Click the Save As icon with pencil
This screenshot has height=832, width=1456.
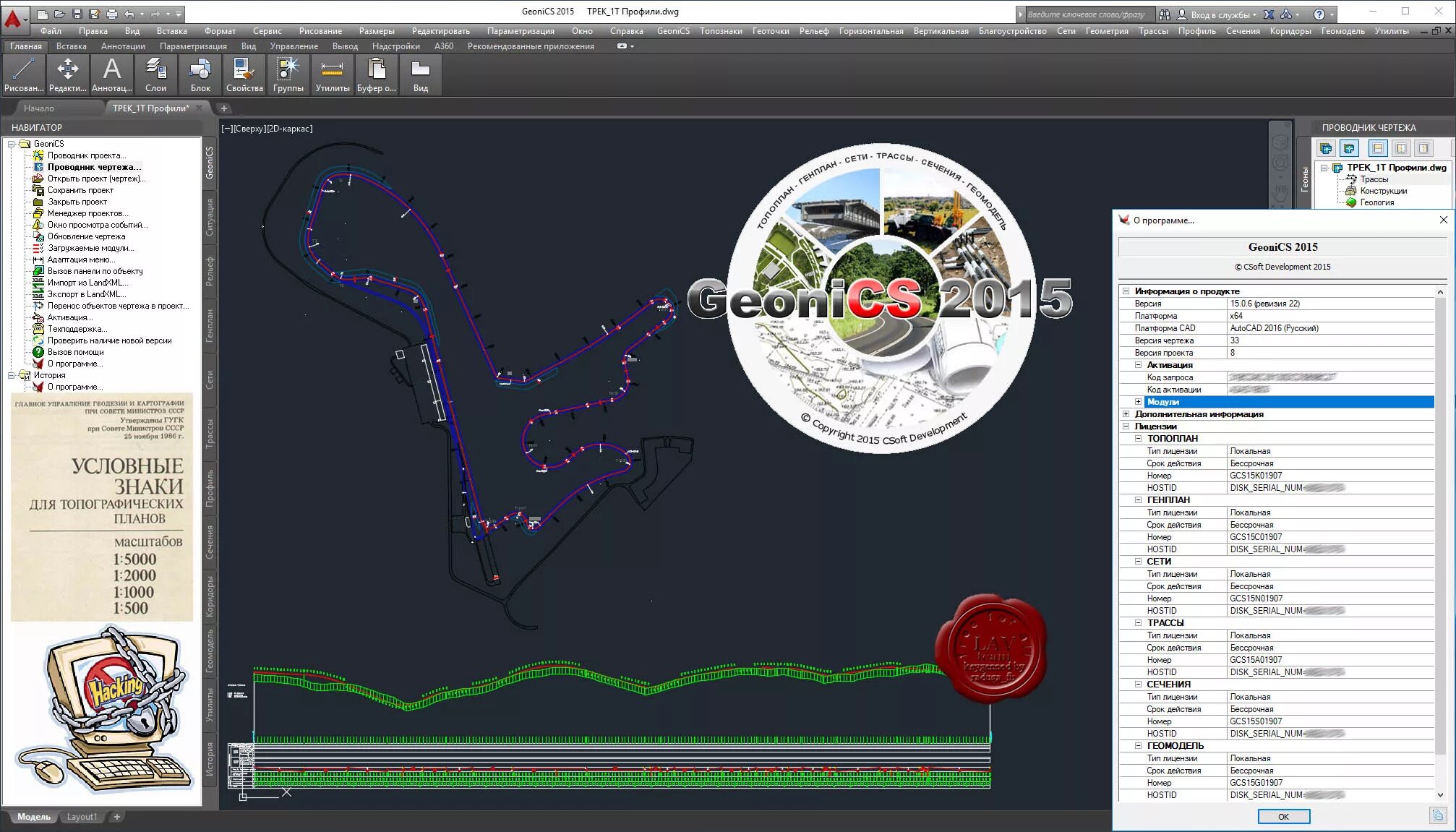[x=95, y=14]
